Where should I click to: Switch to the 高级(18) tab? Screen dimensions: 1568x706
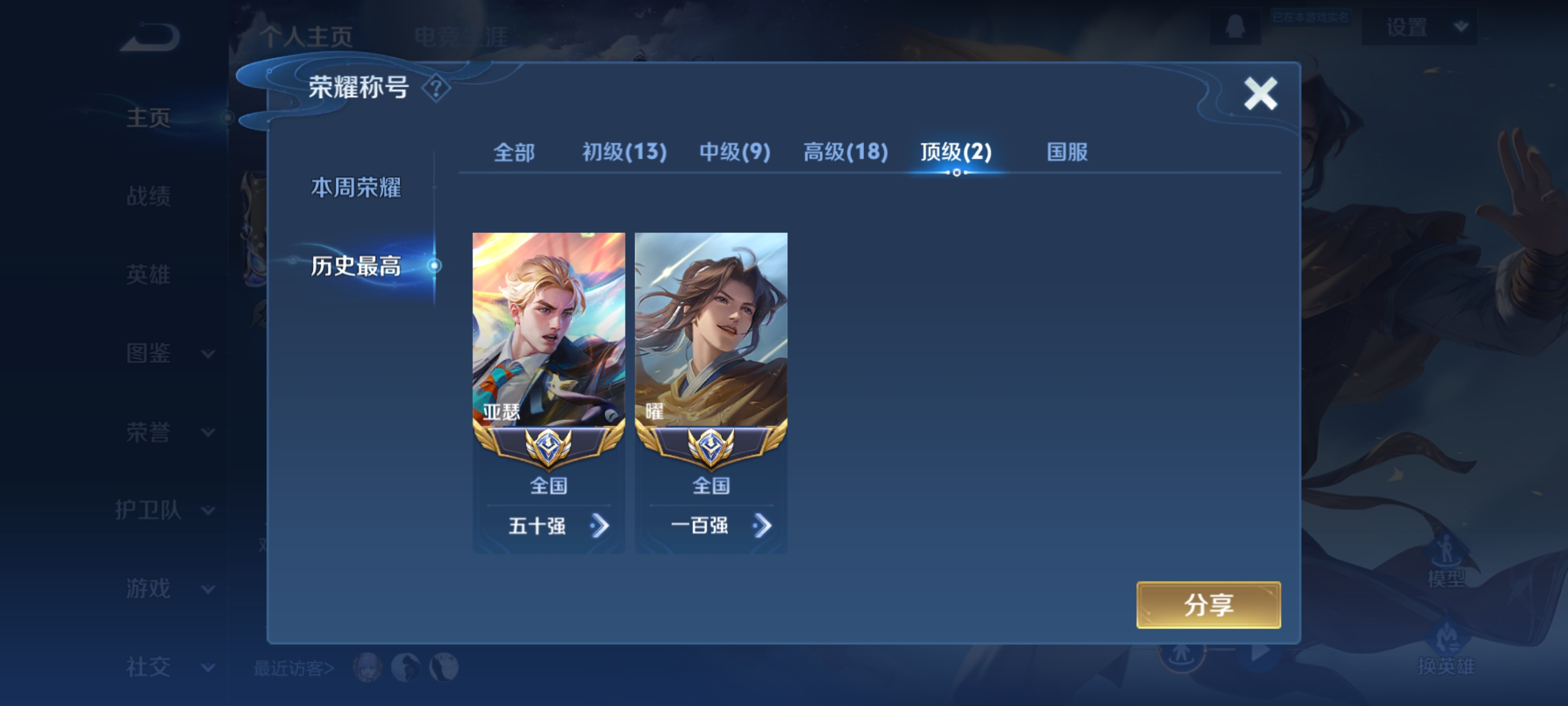tap(846, 152)
